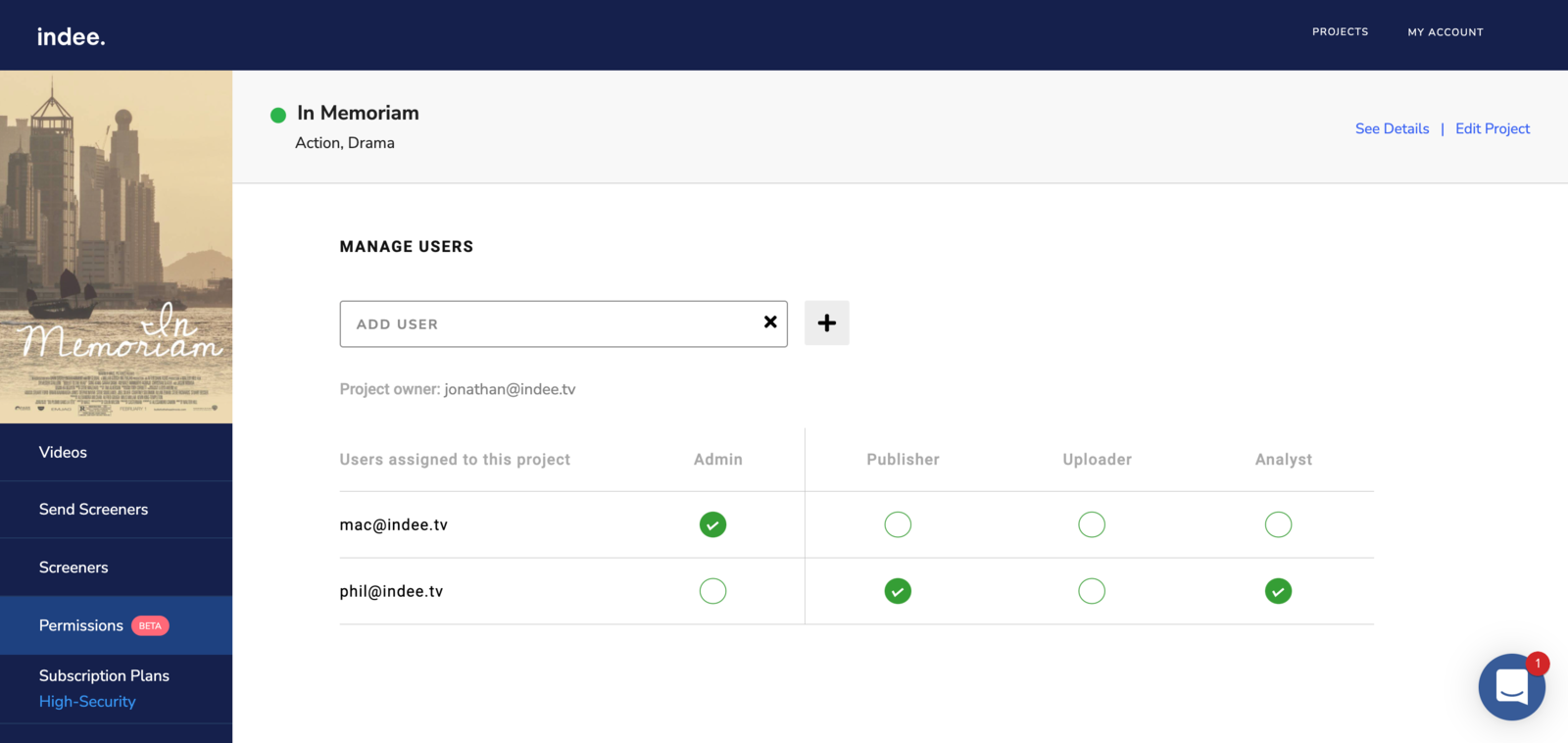
Task: Open the chat support widget
Action: pos(1511,687)
